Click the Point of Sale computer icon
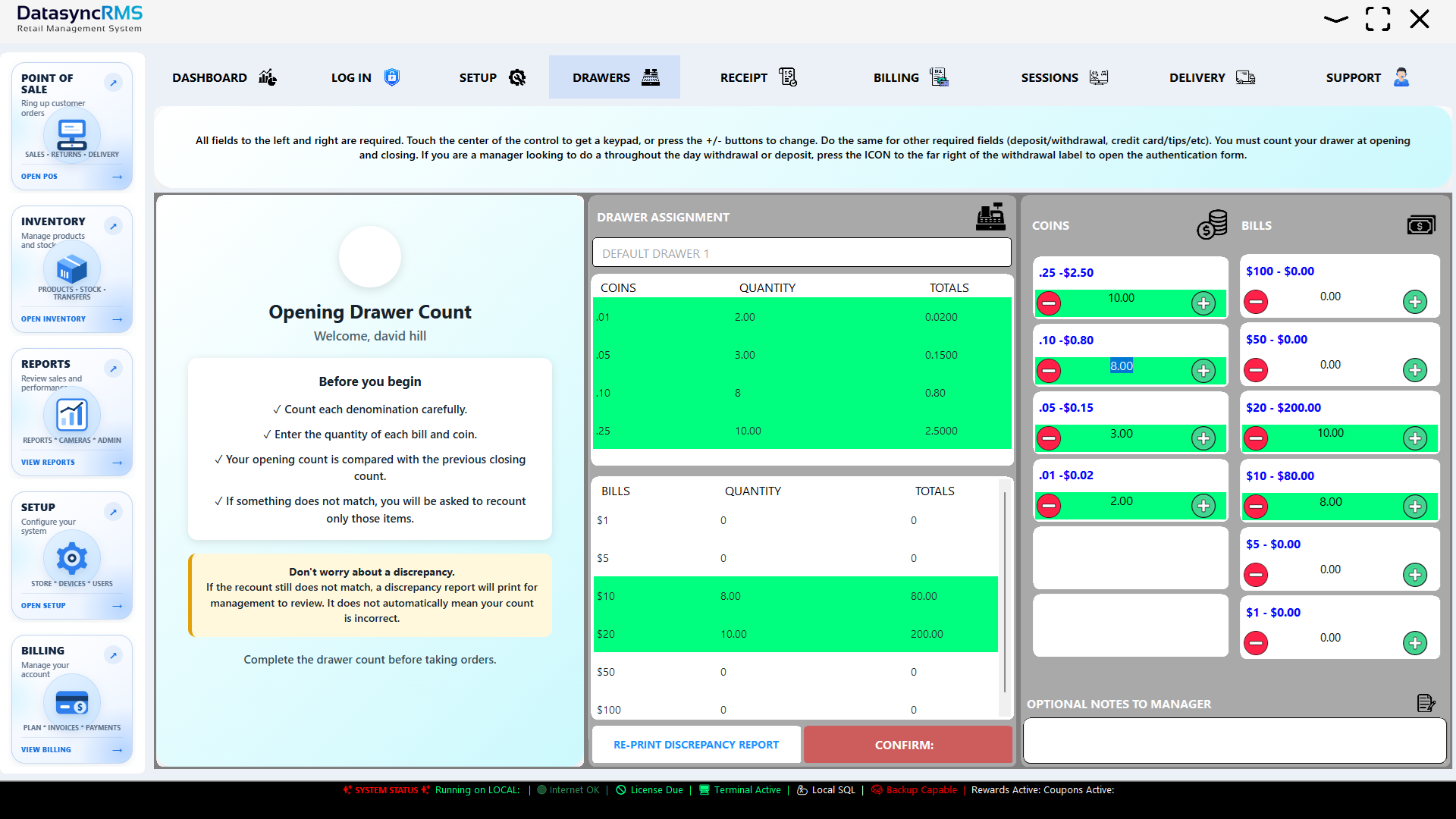Screen dimensions: 1456x819 72,135
